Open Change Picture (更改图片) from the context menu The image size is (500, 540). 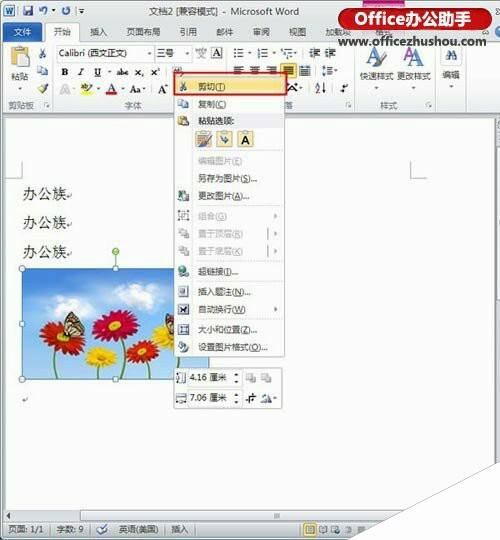point(230,196)
